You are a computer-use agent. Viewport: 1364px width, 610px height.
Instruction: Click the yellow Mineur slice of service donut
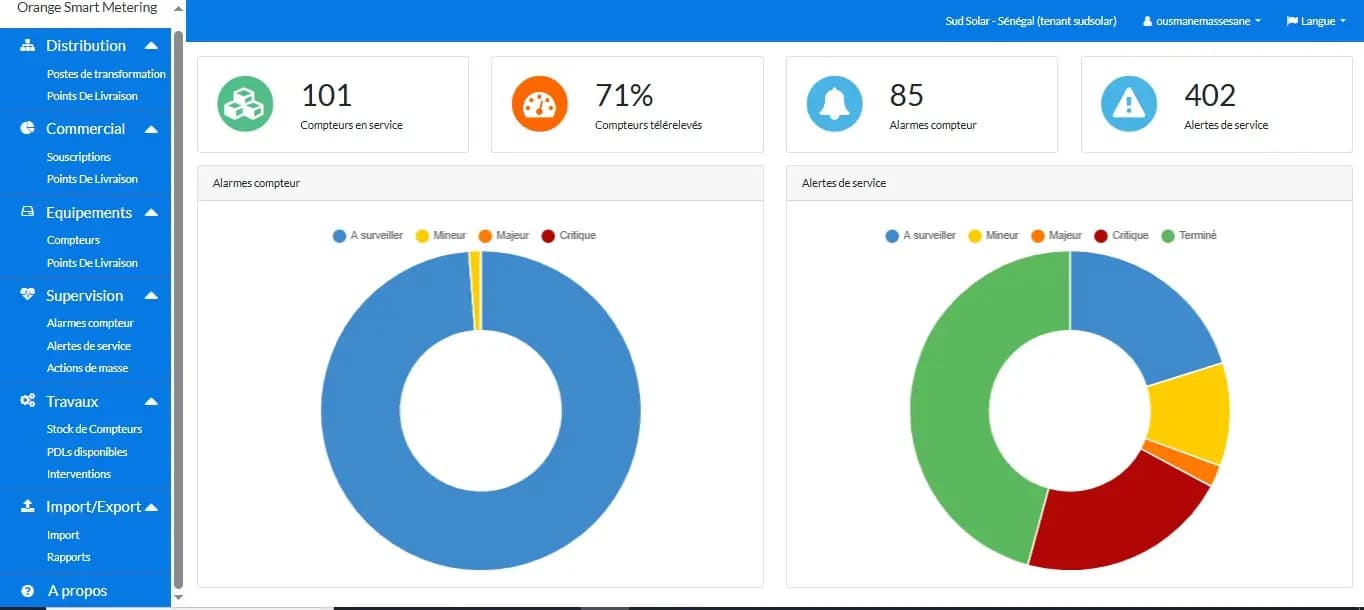tap(1188, 413)
